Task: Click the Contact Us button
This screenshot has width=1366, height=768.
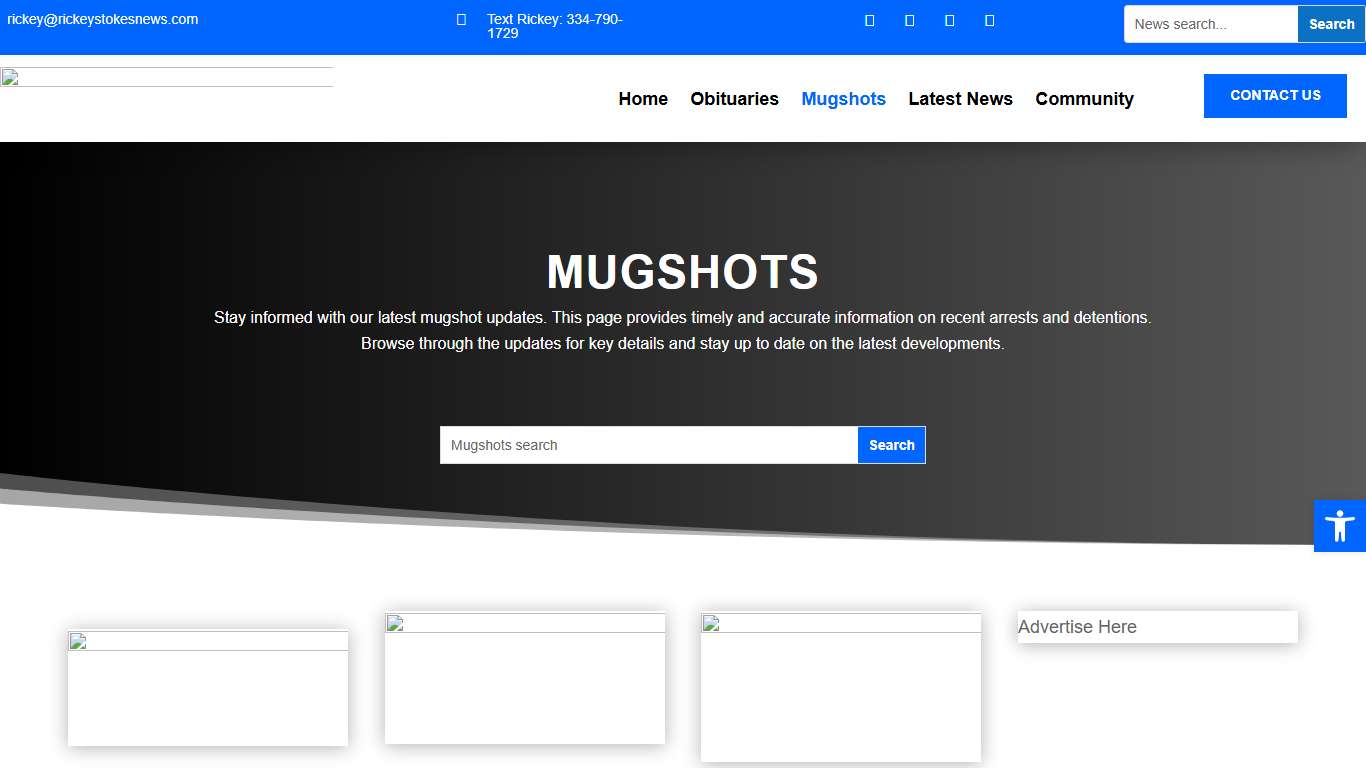Action: pyautogui.click(x=1275, y=95)
